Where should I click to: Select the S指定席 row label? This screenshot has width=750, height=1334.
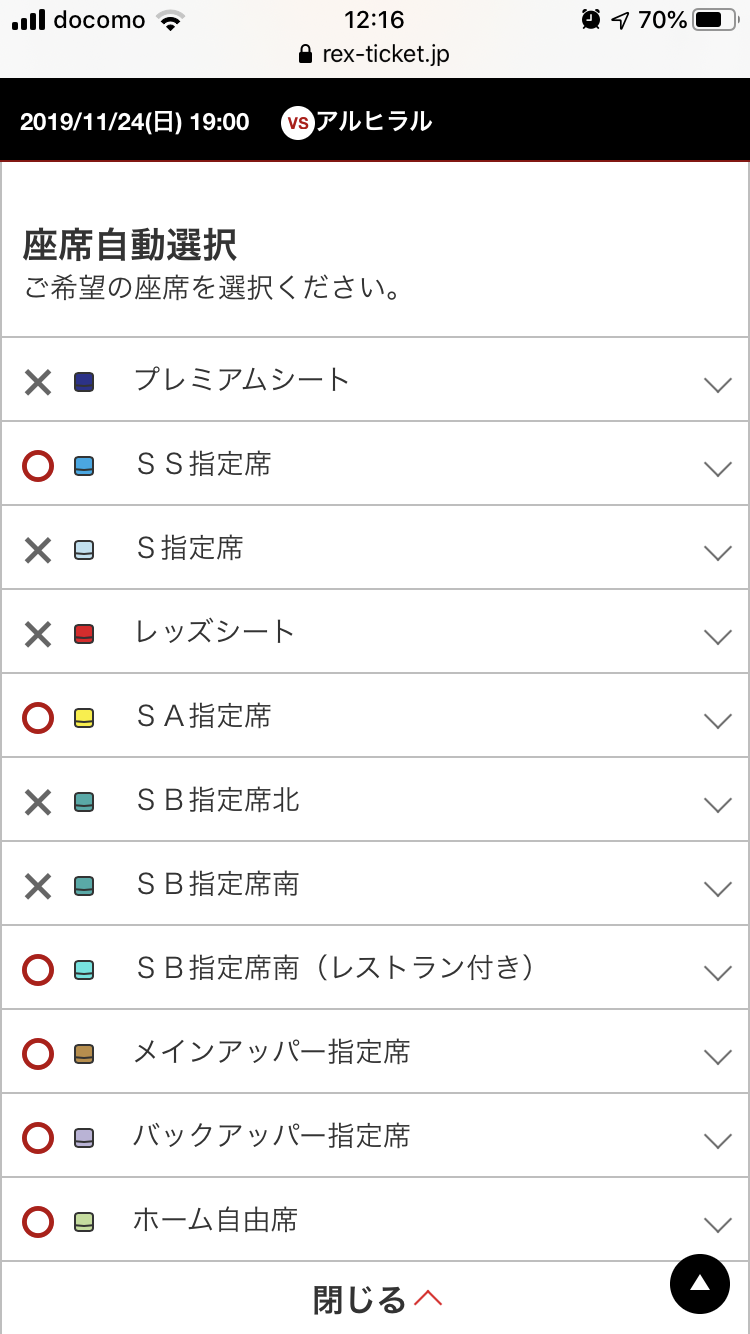click(x=190, y=548)
